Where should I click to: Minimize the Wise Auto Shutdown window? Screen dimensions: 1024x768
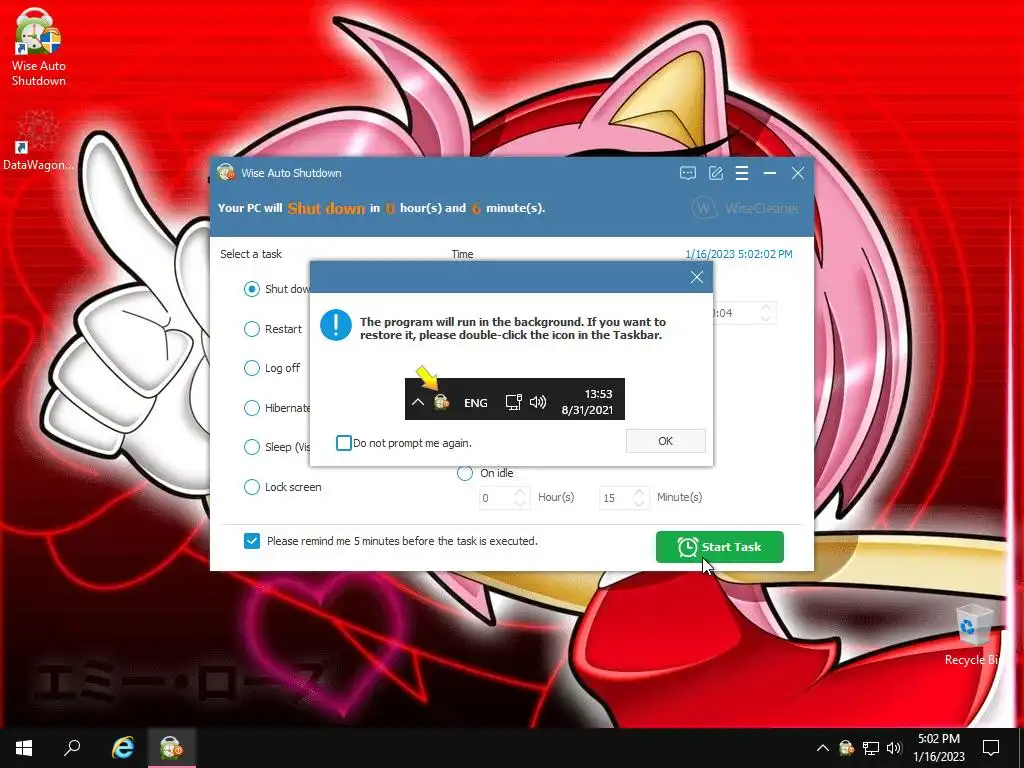pos(770,173)
